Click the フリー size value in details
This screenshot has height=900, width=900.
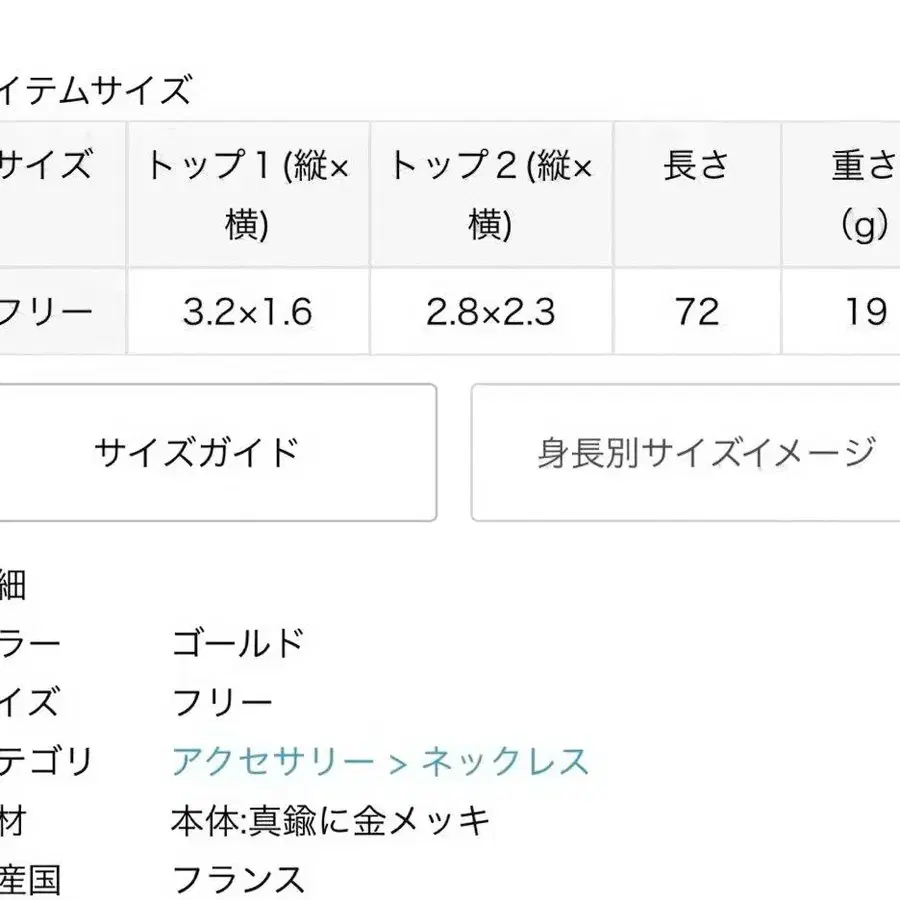point(222,703)
